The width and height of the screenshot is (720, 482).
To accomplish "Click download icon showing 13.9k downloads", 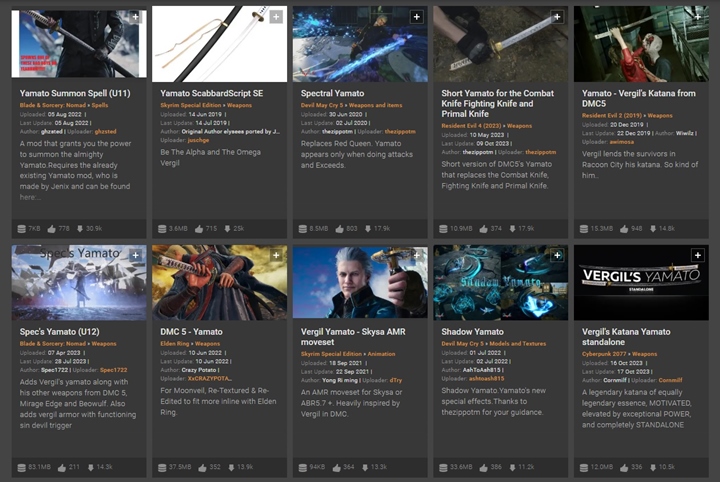I will (231, 467).
